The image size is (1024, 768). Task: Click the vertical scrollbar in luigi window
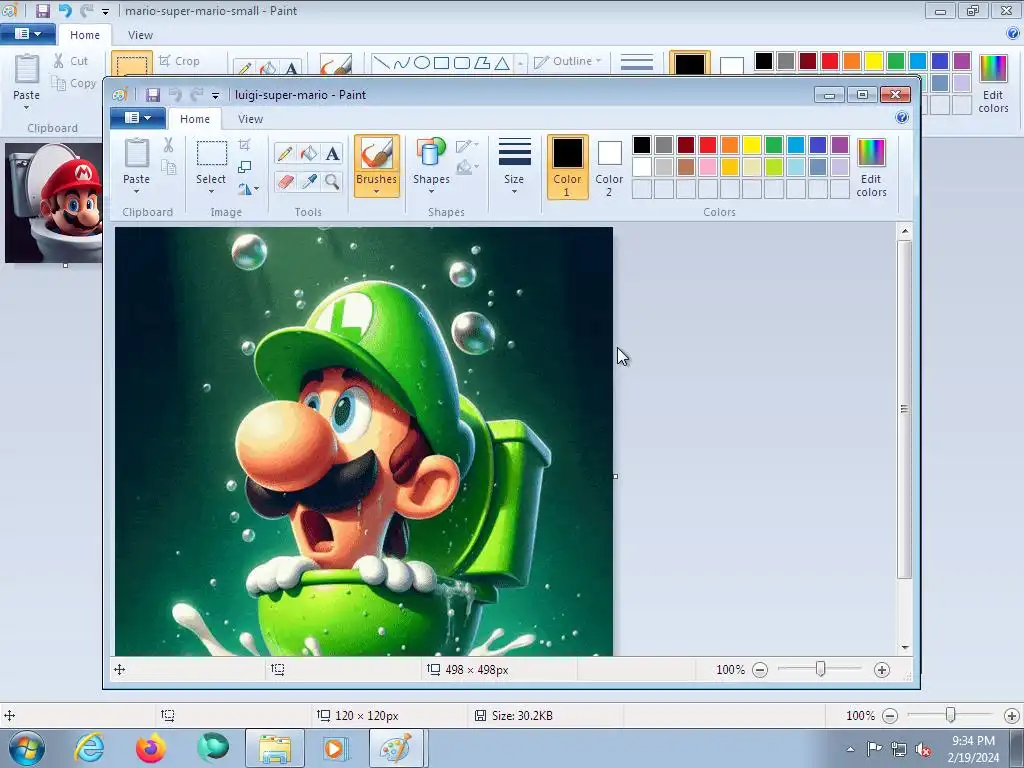pos(904,409)
